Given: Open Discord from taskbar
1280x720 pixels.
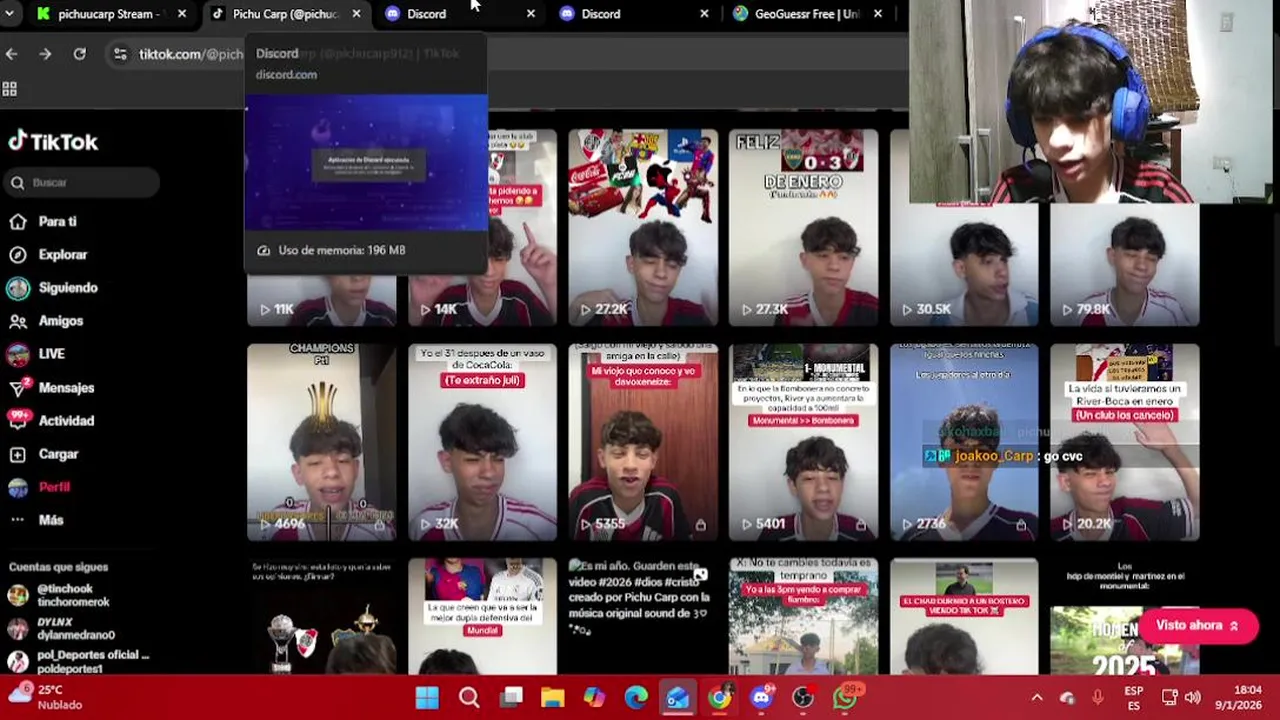Looking at the screenshot, I should coord(762,698).
